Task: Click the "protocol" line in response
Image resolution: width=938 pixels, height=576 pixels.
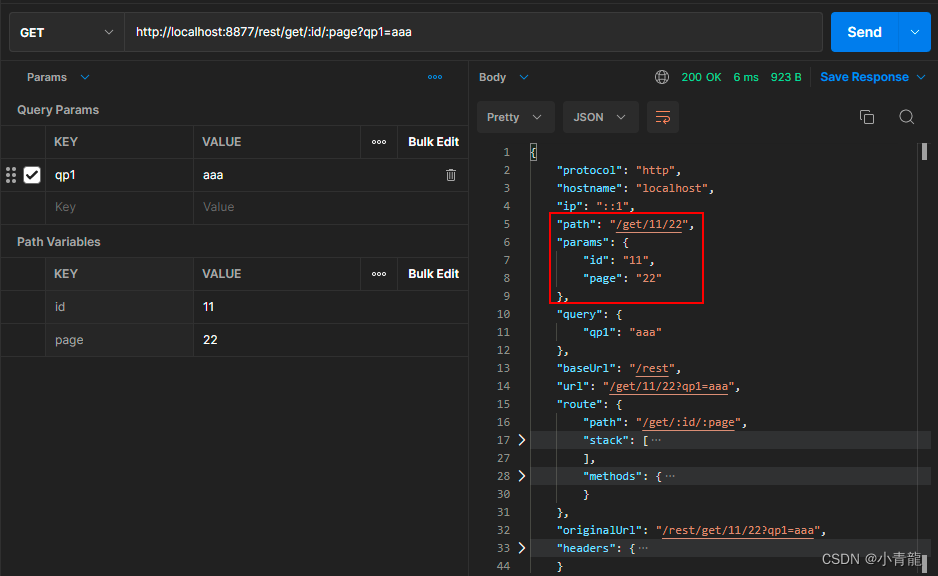Action: tap(619, 170)
